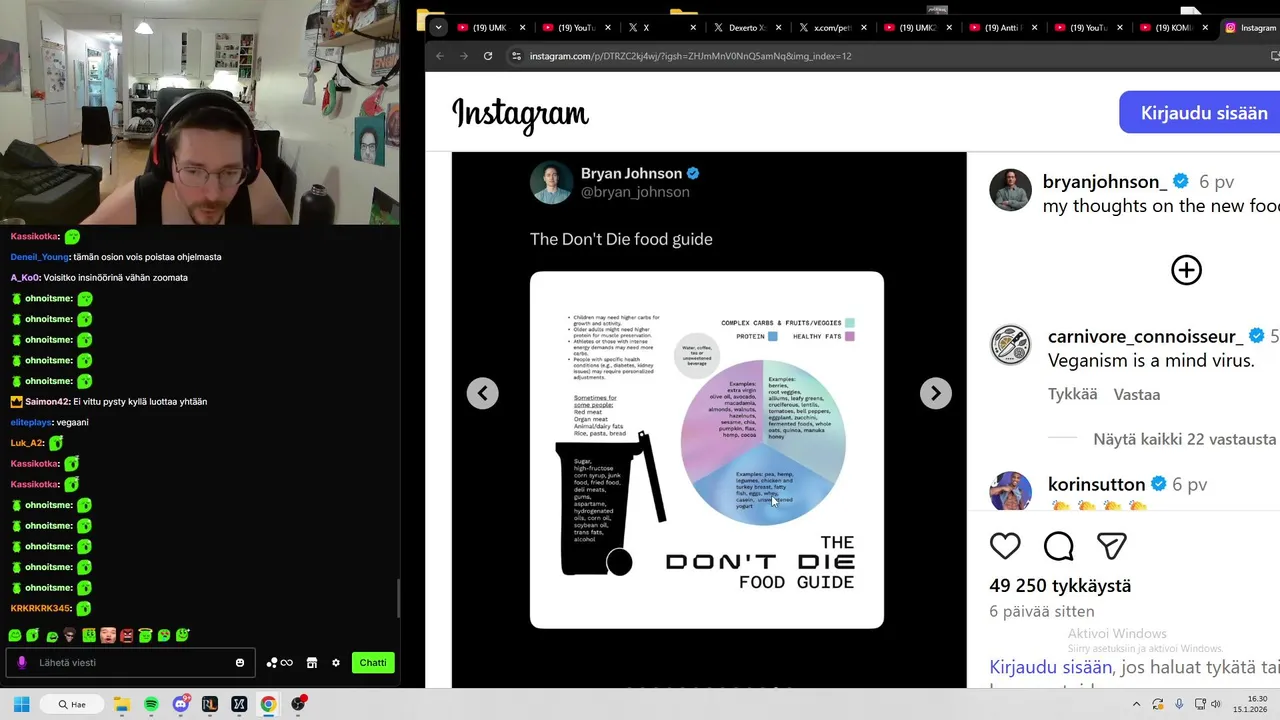Focus the 'Lähetä viesti' chat input

coord(130,662)
